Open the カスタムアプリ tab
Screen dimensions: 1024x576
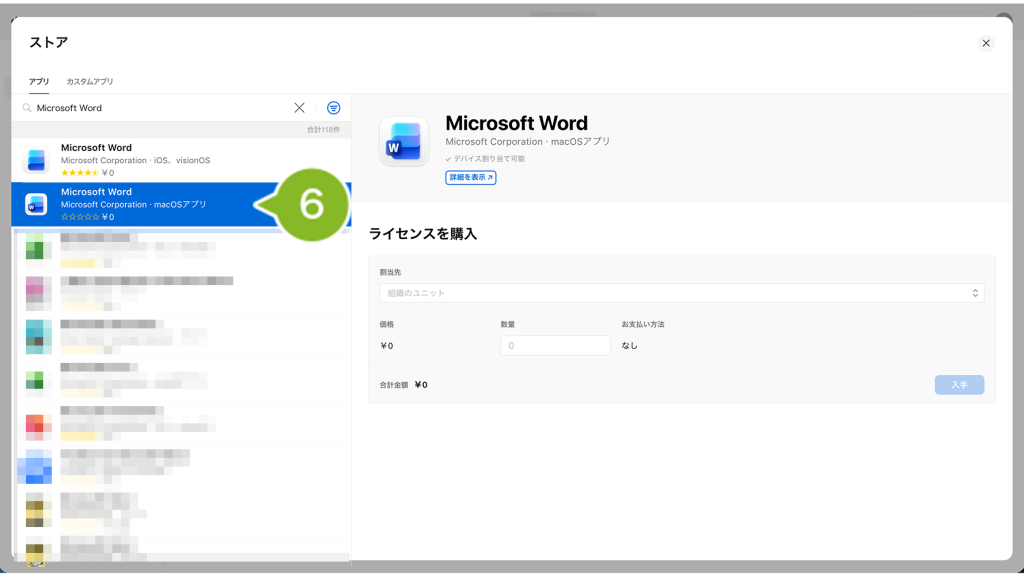point(89,82)
